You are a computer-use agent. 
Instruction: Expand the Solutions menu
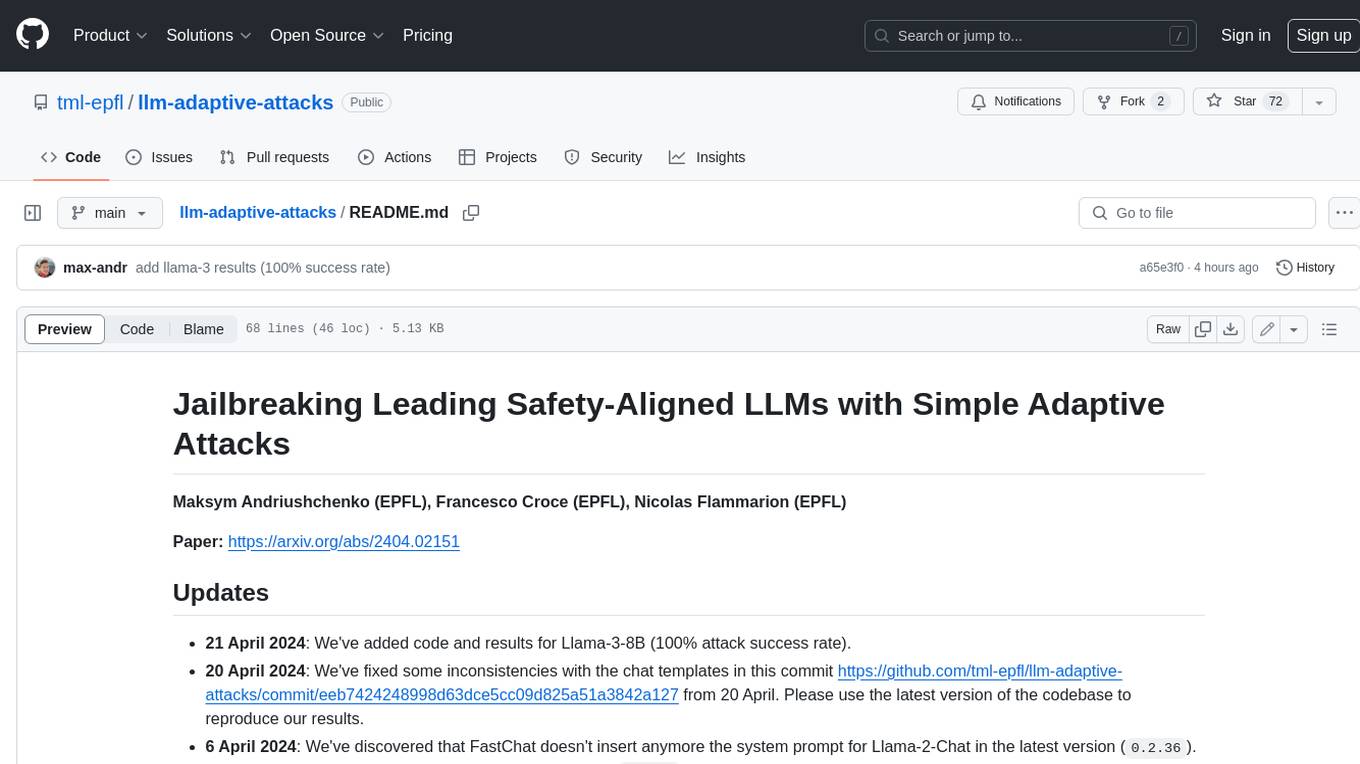209,35
